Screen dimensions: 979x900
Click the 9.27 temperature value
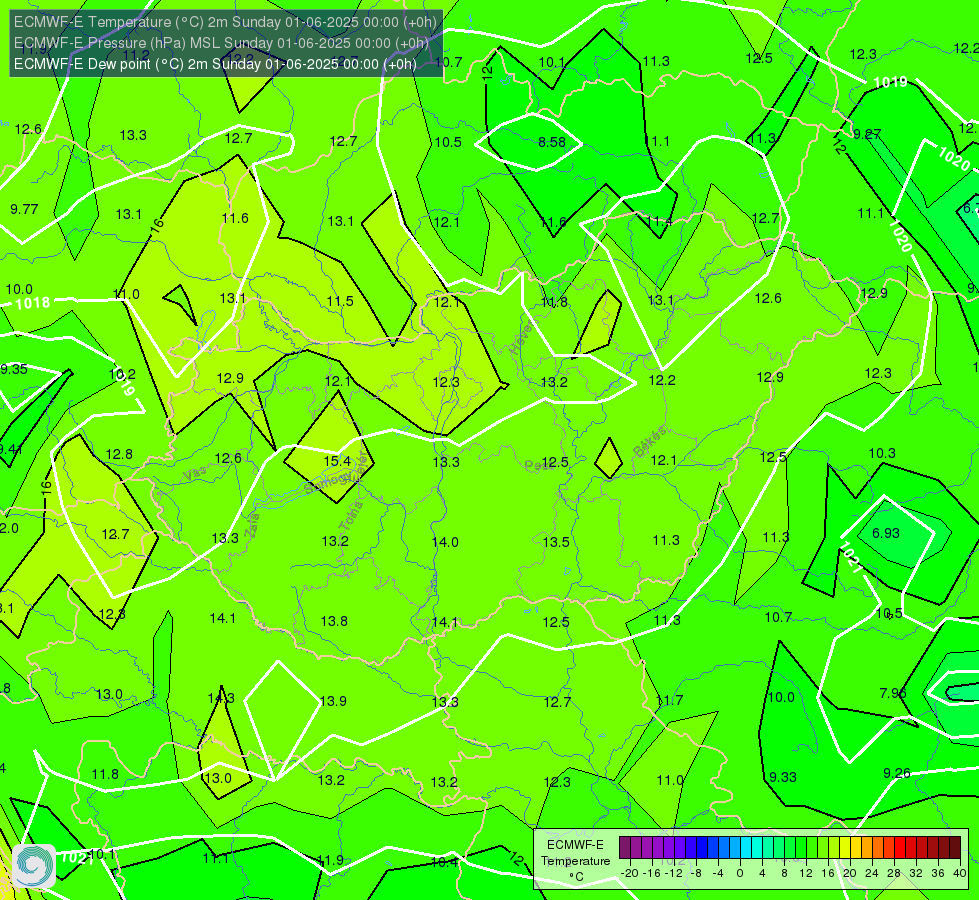click(x=867, y=134)
